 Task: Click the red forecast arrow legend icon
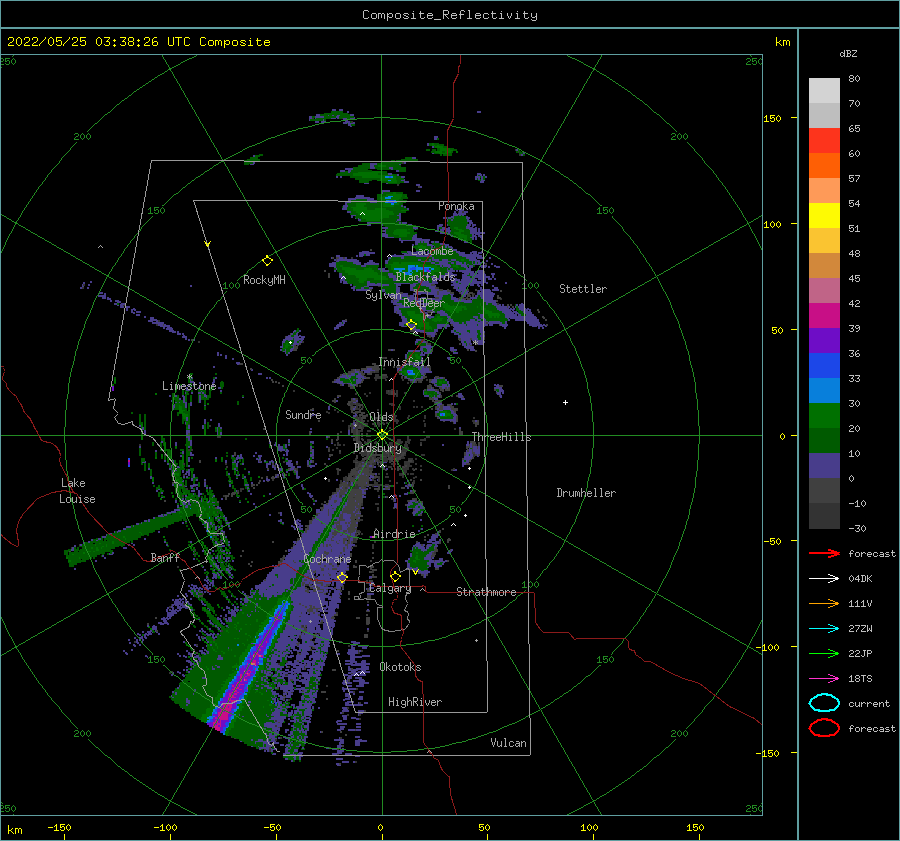[x=824, y=553]
